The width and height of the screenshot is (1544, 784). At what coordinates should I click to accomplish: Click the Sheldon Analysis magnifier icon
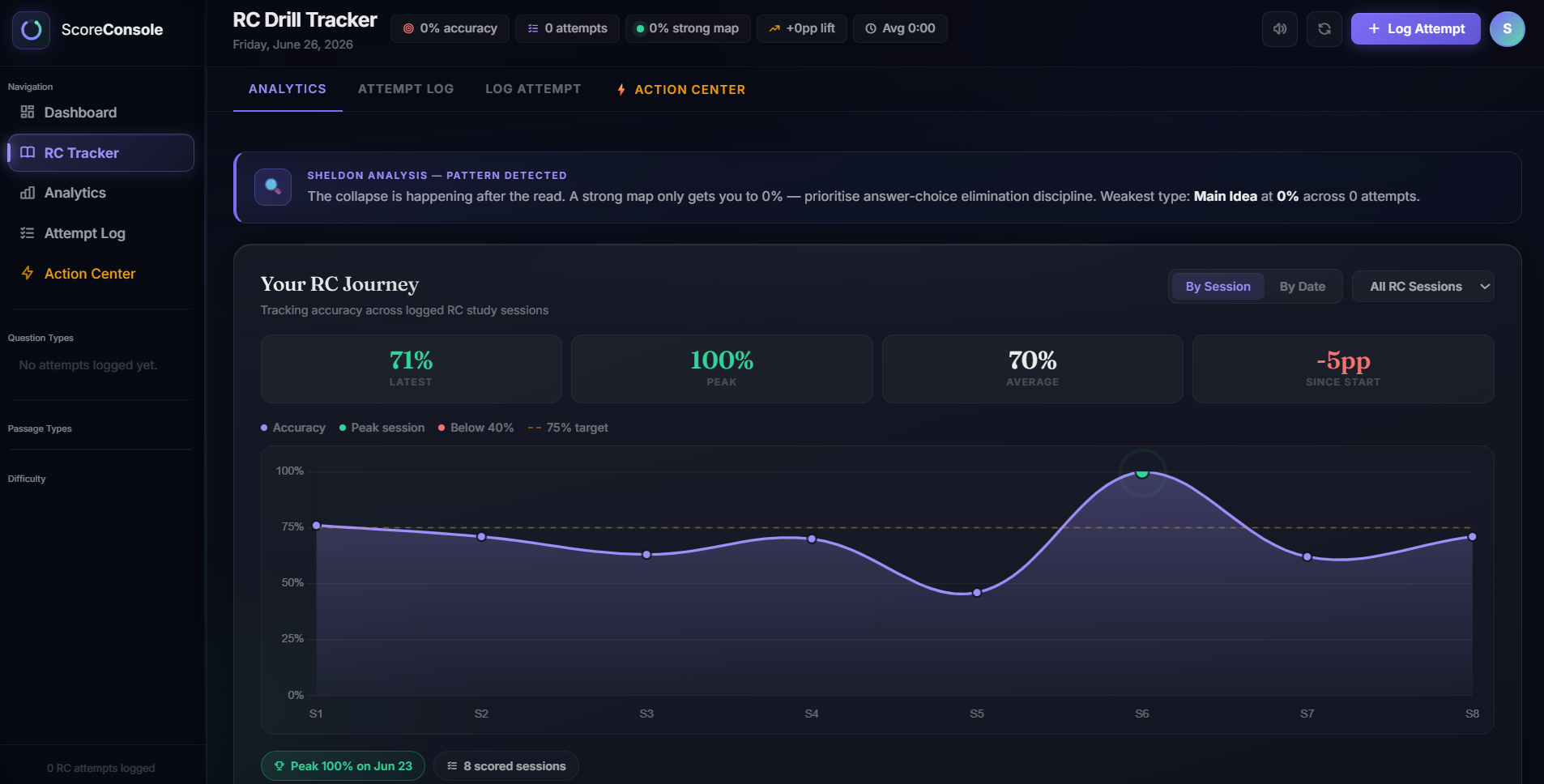coord(273,187)
